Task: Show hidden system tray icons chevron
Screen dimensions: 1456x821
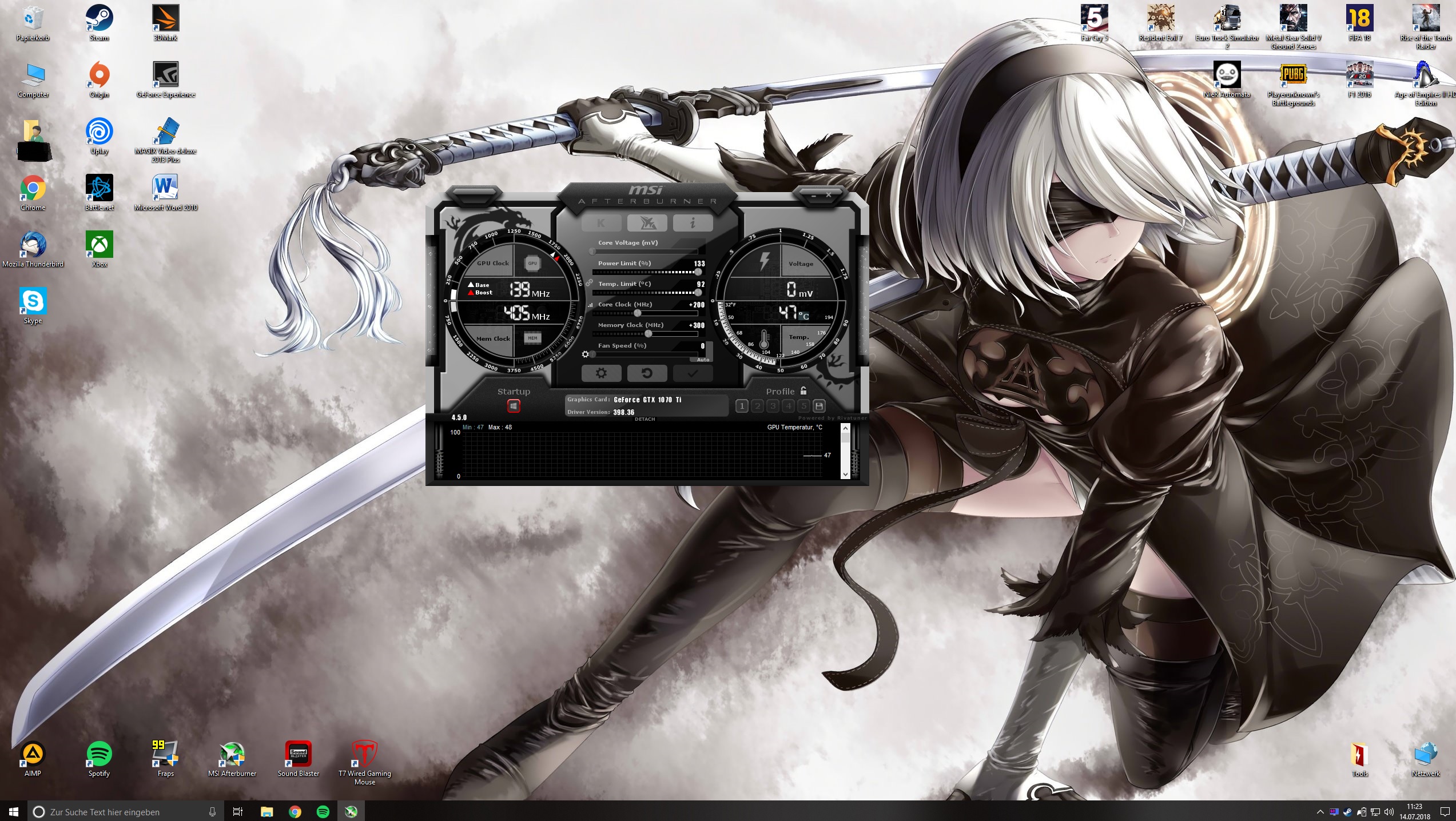Action: [x=1320, y=812]
